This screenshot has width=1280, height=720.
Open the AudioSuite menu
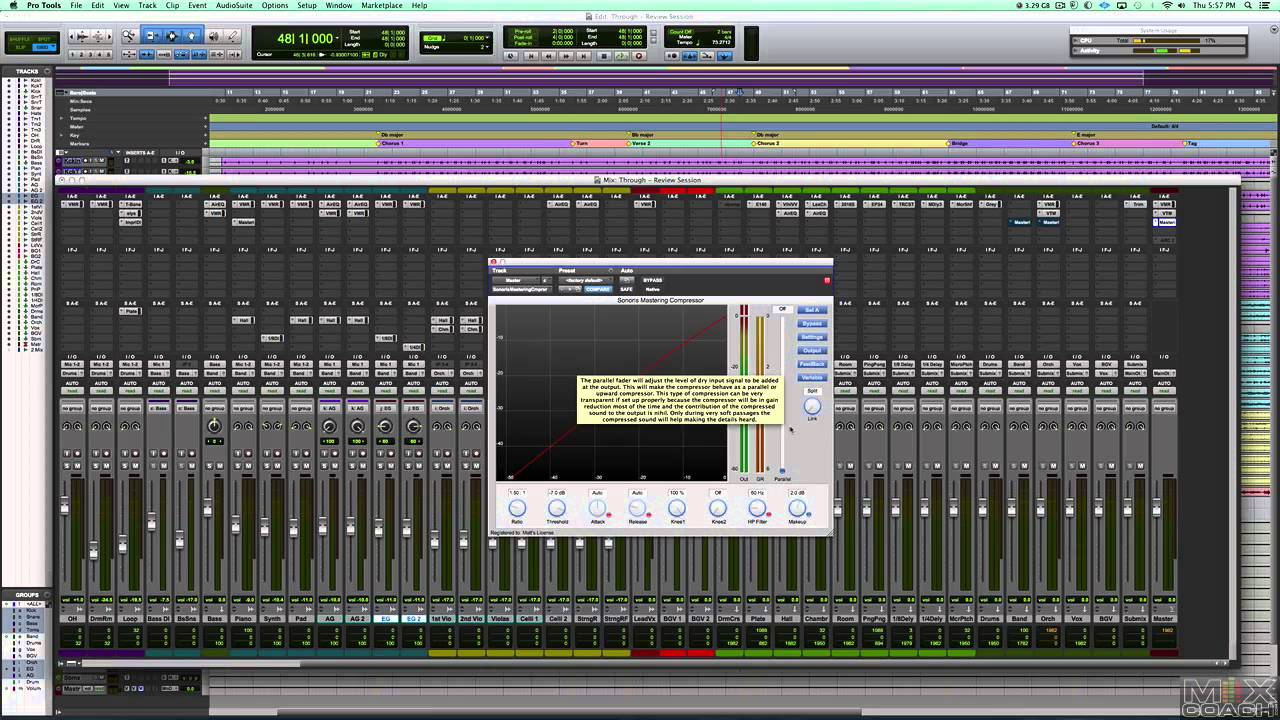[235, 5]
